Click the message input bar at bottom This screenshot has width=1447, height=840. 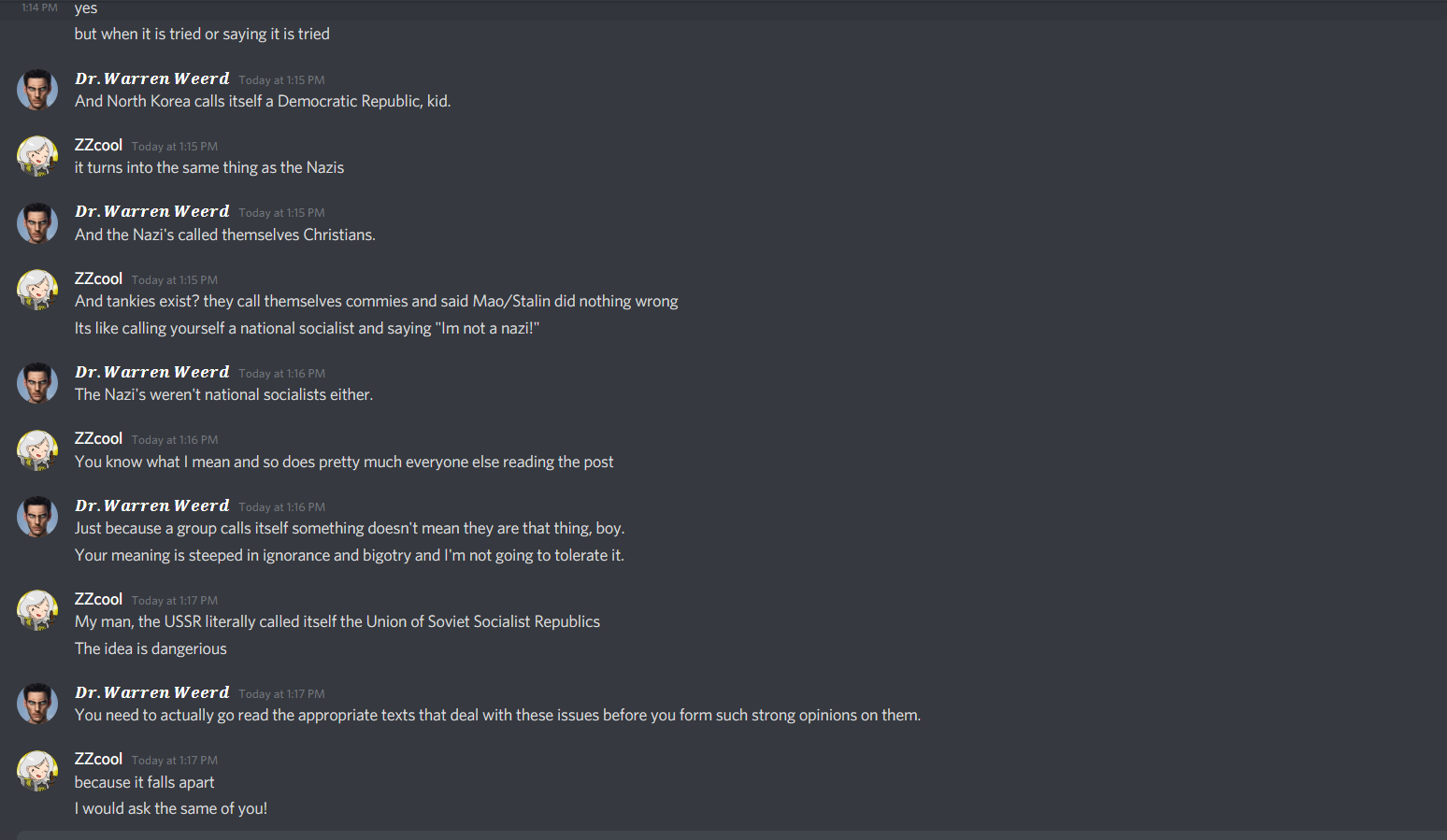pyautogui.click(x=732, y=835)
